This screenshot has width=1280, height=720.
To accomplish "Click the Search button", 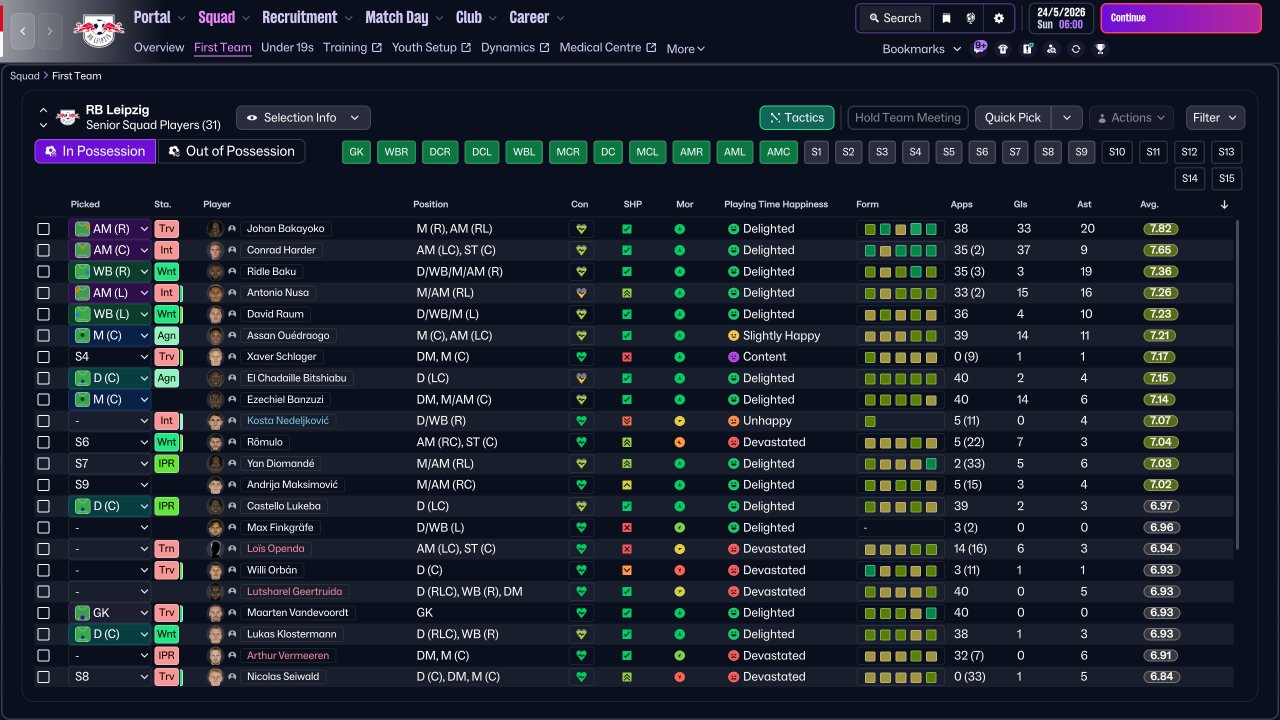I will (x=894, y=18).
